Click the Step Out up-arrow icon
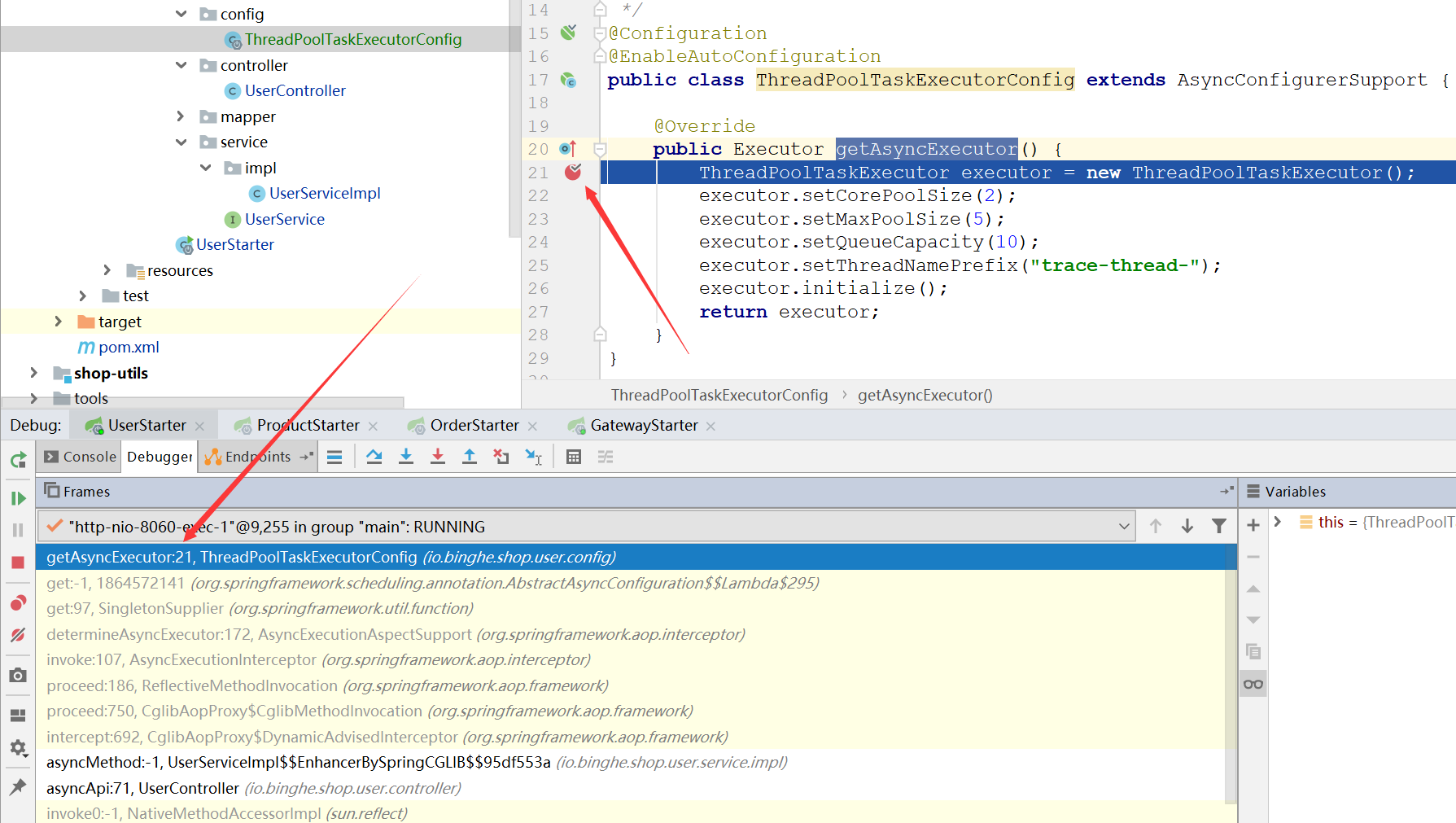This screenshot has width=1456, height=823. (x=470, y=457)
